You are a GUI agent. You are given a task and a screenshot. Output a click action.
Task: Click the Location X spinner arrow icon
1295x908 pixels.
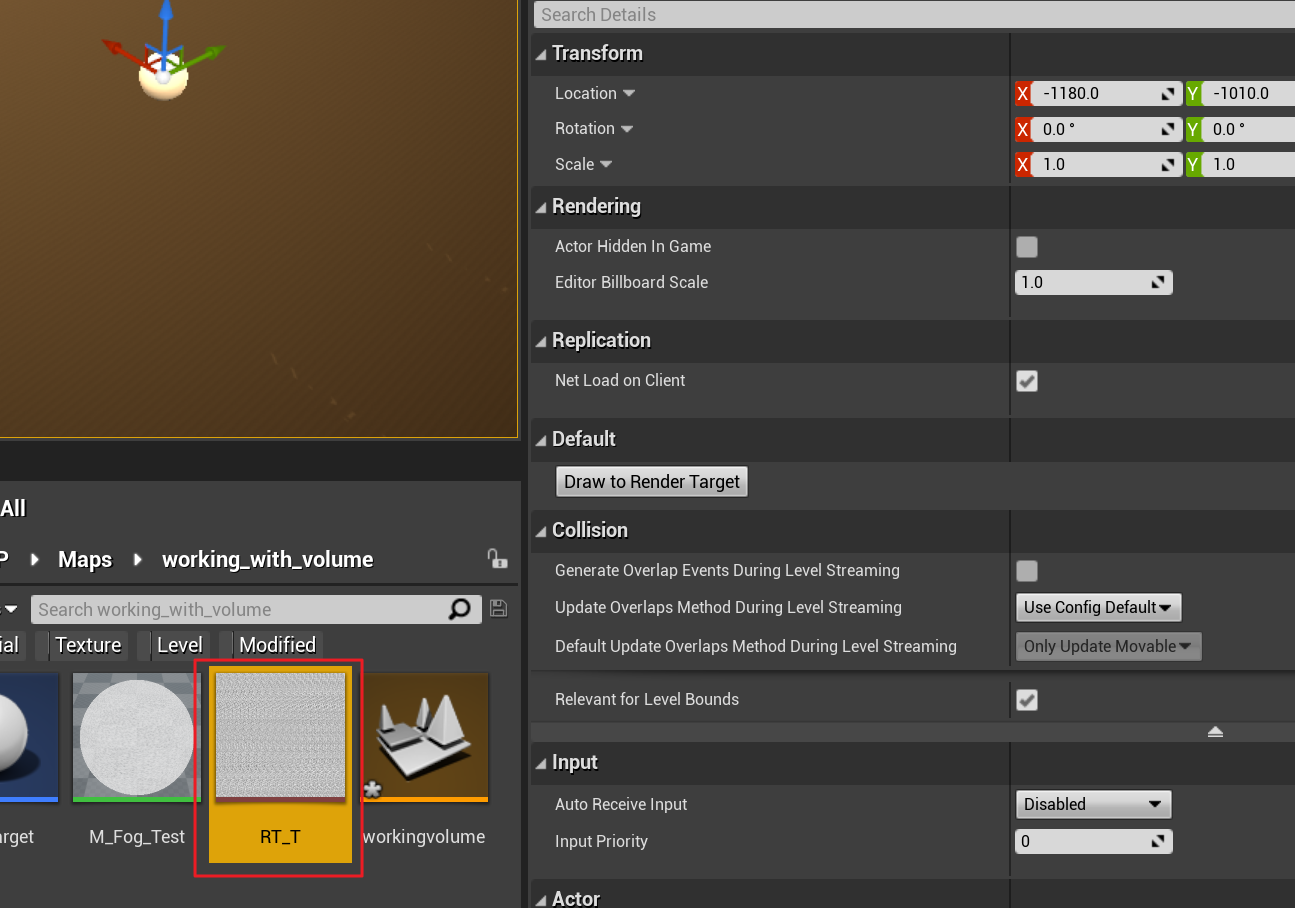click(1167, 93)
